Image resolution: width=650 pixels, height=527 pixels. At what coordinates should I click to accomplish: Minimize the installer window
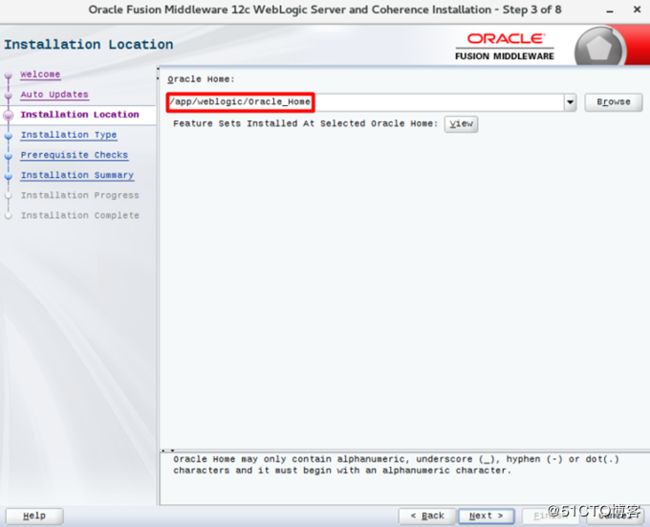point(609,11)
